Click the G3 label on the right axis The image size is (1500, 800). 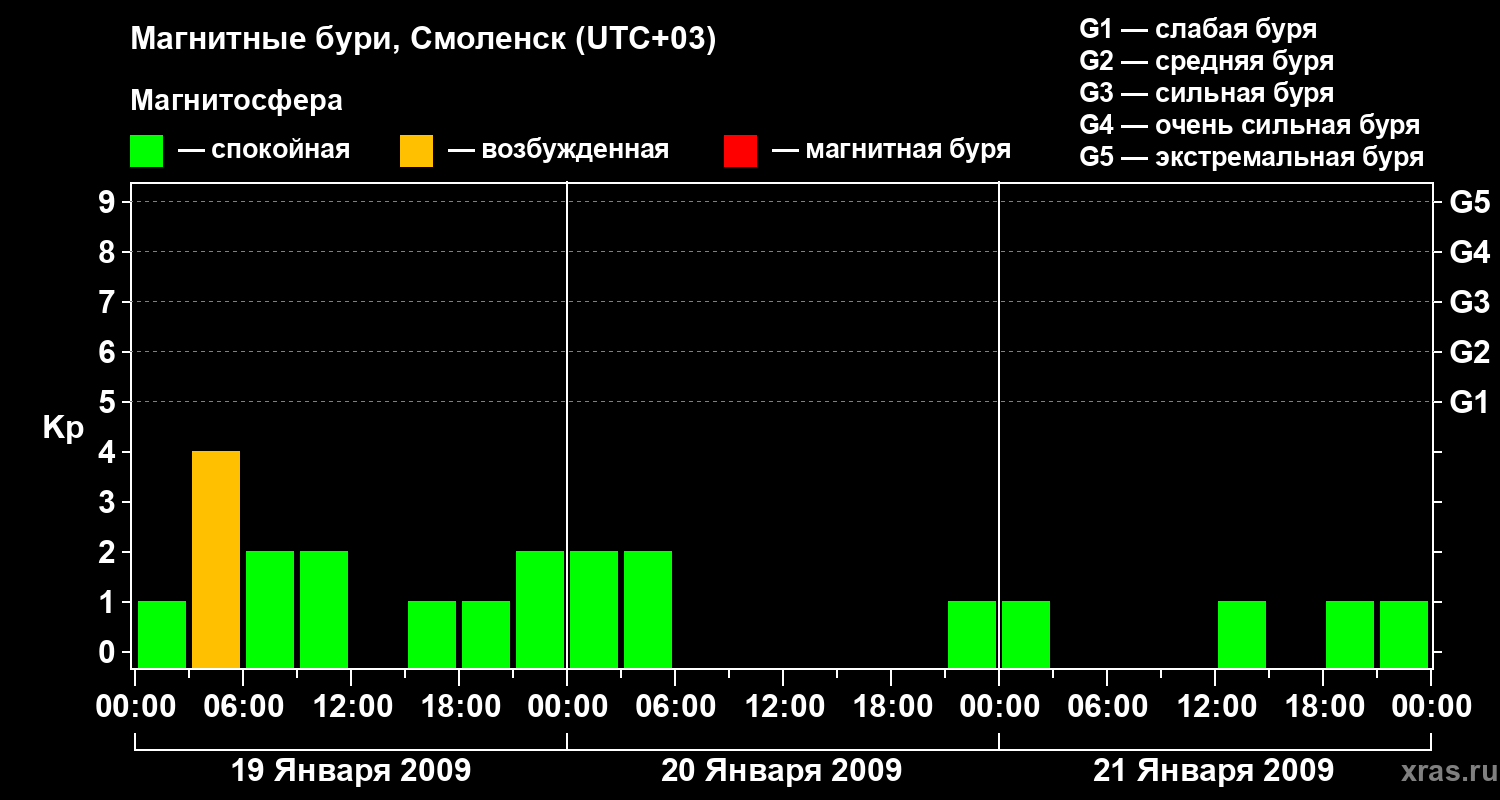[x=1469, y=302]
